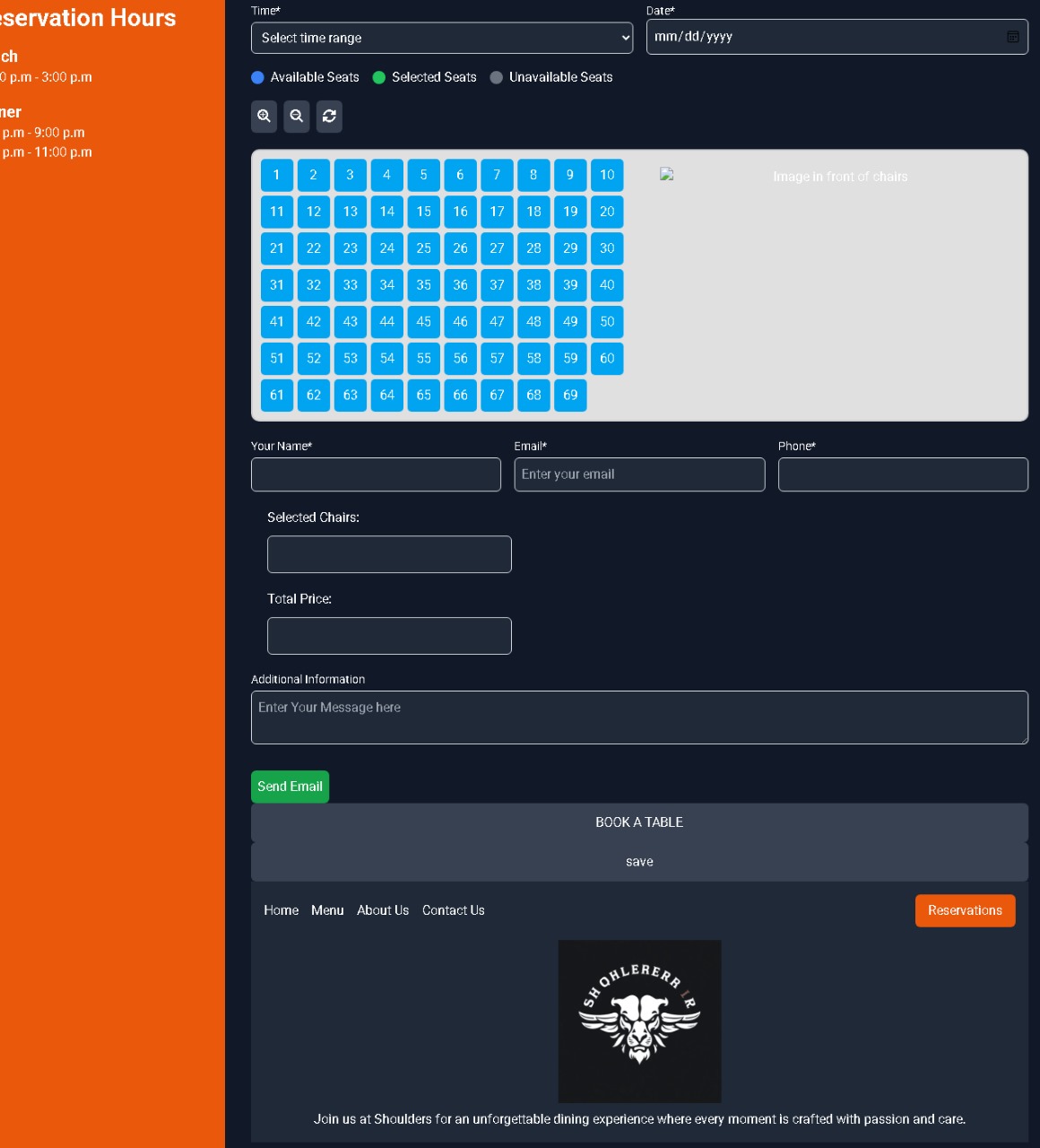This screenshot has width=1040, height=1148.
Task: Select the zoom-out magnifier icon
Action: (x=296, y=116)
